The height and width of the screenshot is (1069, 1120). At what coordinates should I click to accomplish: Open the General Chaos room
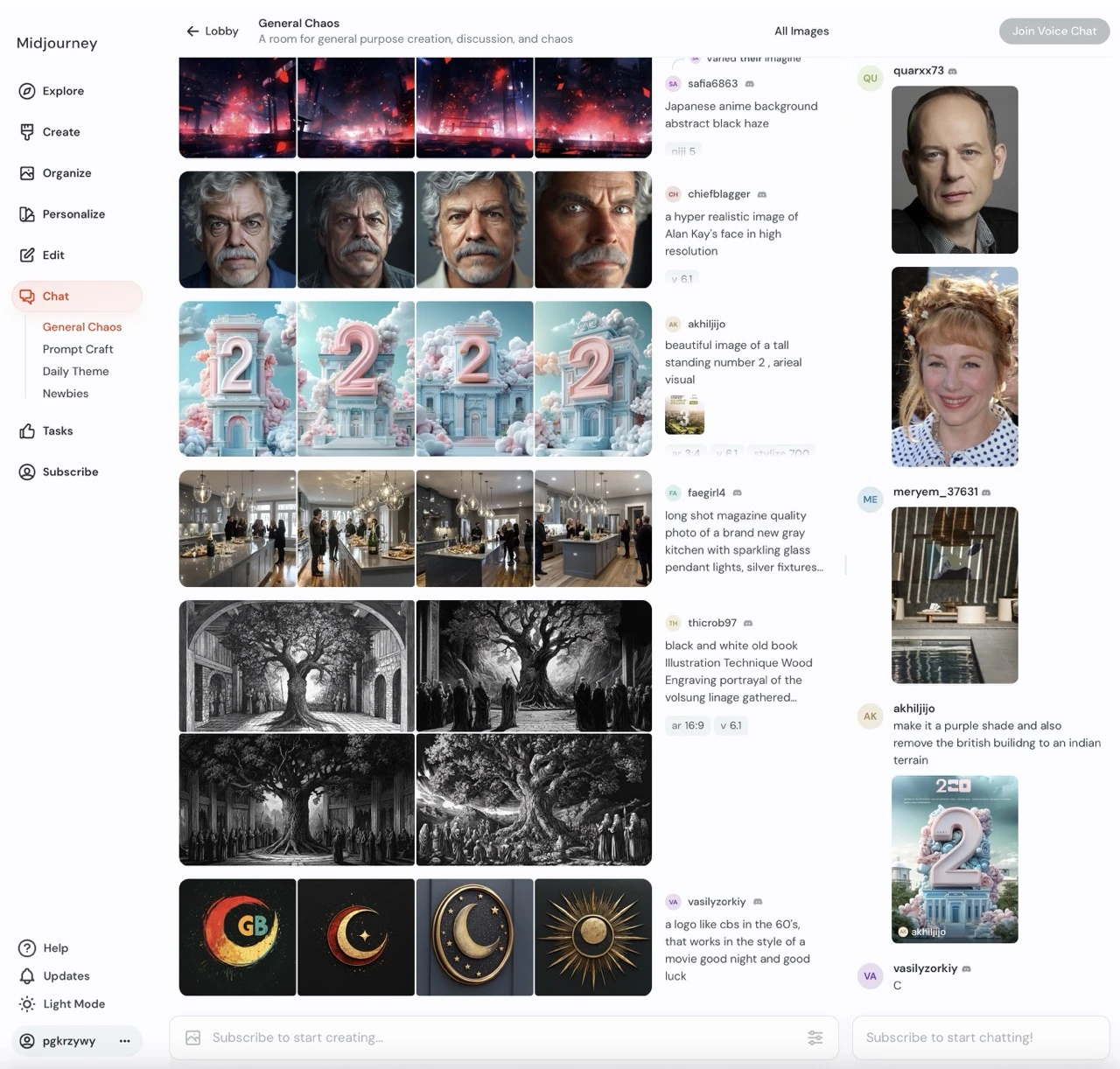[x=82, y=327]
